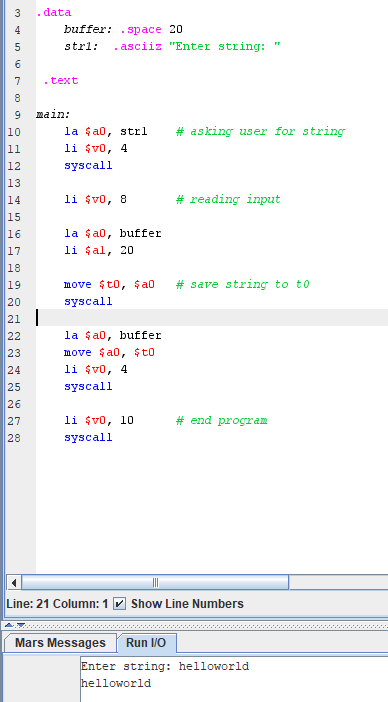Click the second 'helloworld' output line
The height and width of the screenshot is (702, 388).
[116, 684]
